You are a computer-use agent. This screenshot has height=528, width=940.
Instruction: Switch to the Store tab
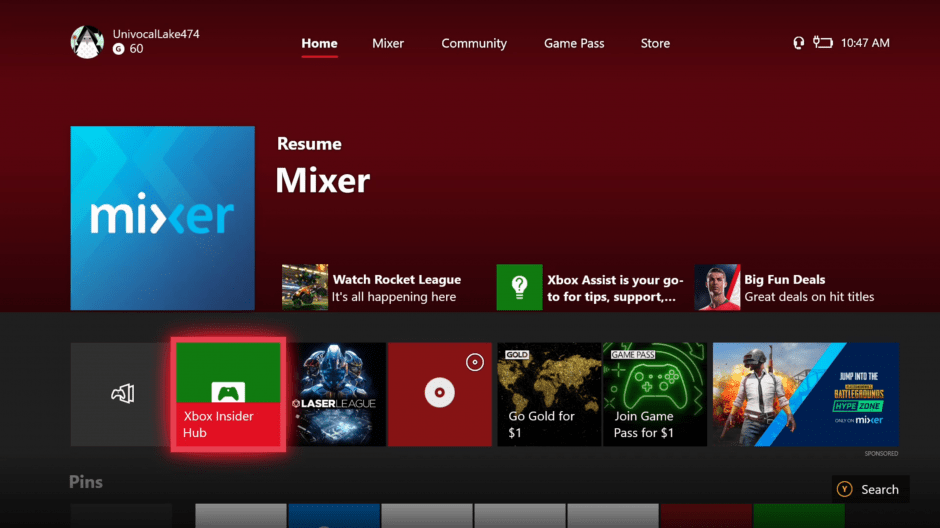(655, 43)
